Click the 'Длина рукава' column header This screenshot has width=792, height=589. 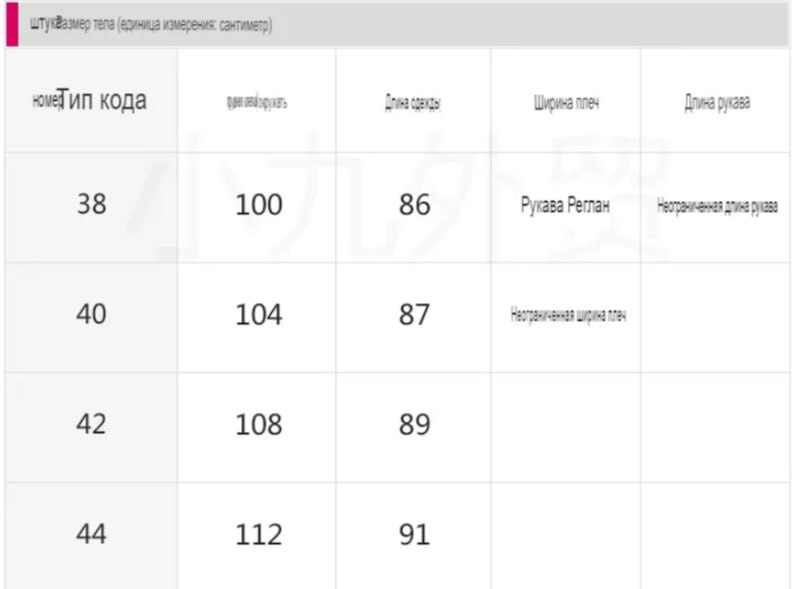(716, 100)
